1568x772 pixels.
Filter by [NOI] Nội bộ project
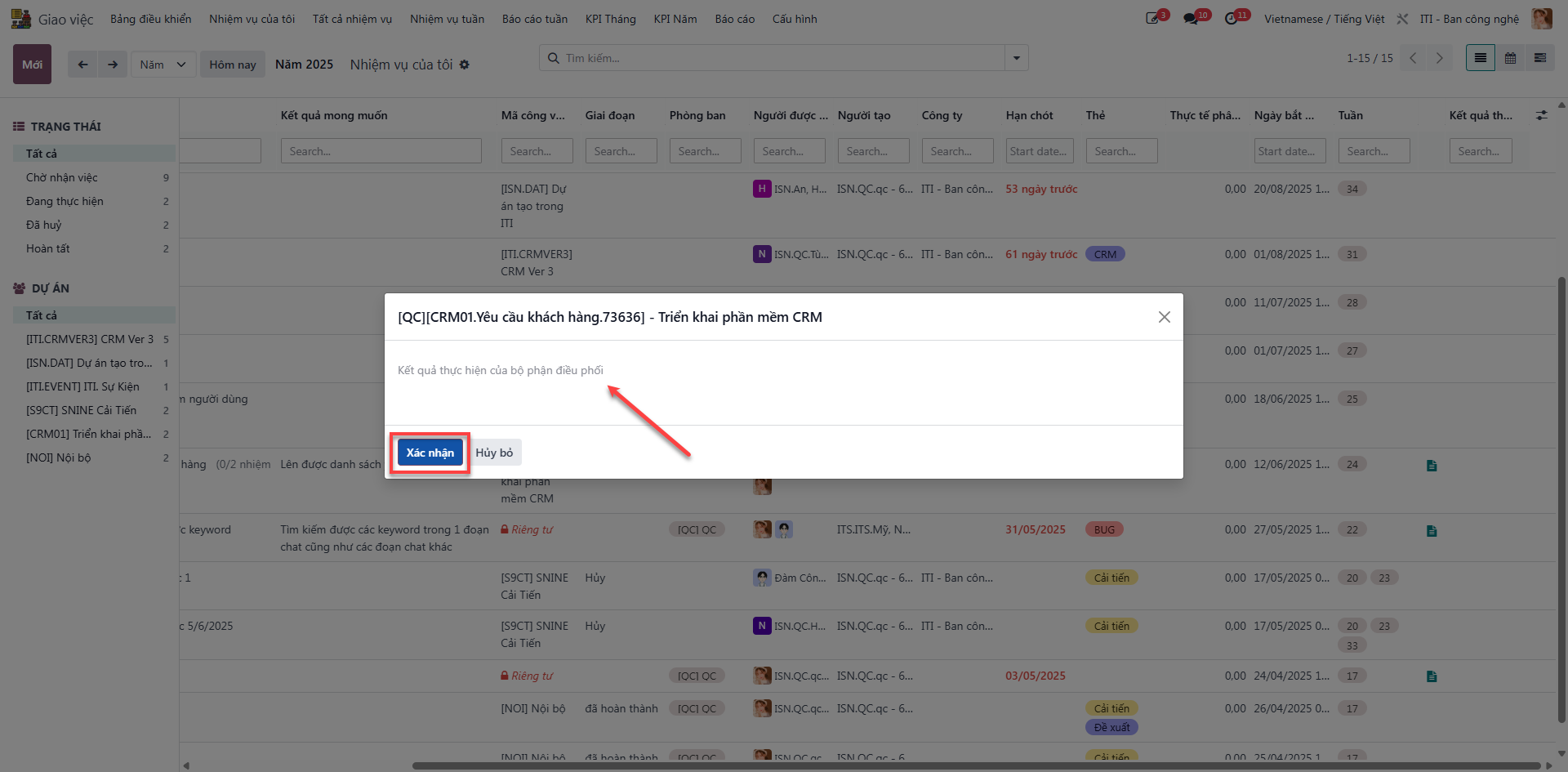[94, 457]
